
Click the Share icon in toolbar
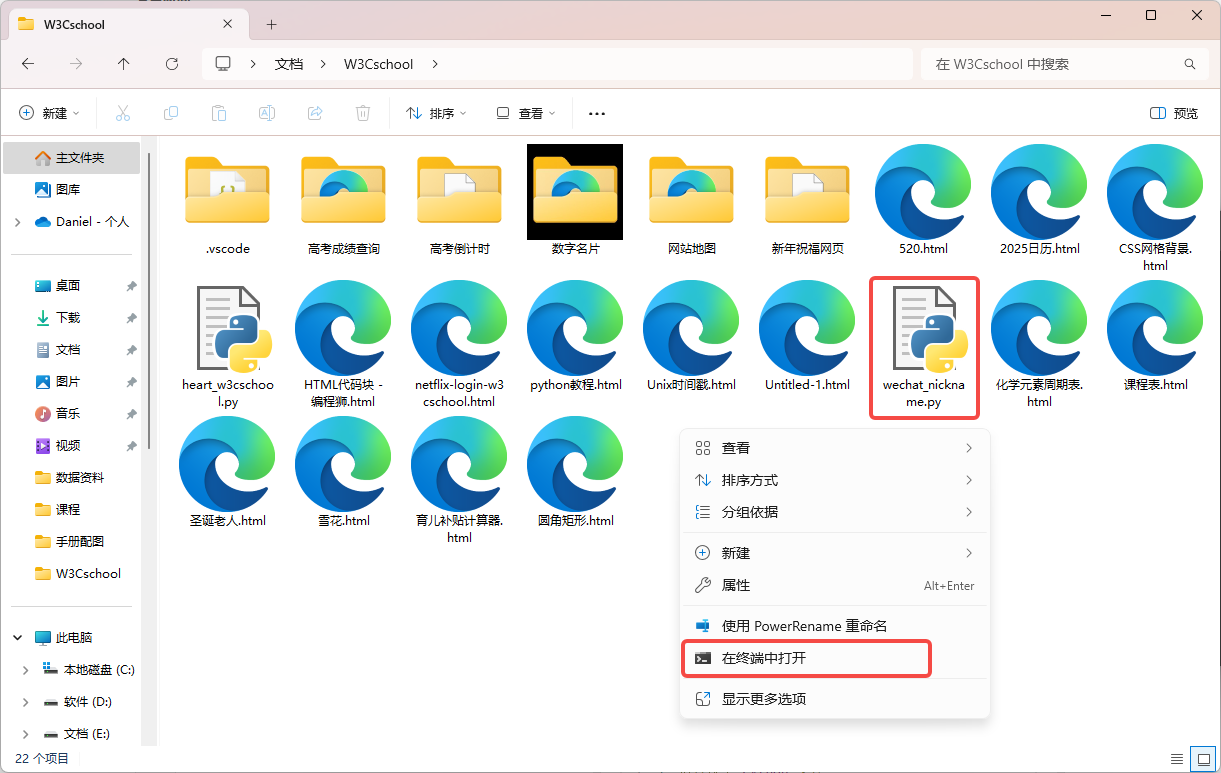315,113
